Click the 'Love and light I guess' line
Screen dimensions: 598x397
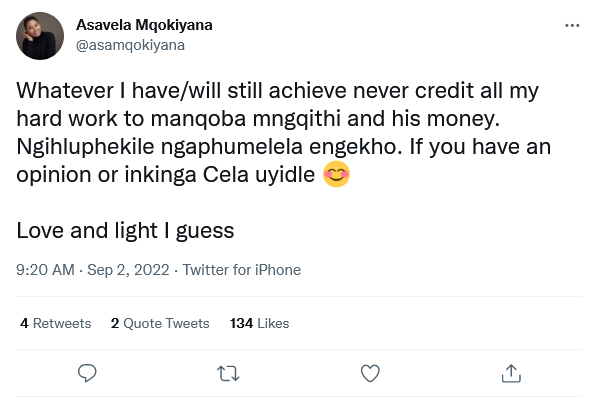(x=125, y=231)
